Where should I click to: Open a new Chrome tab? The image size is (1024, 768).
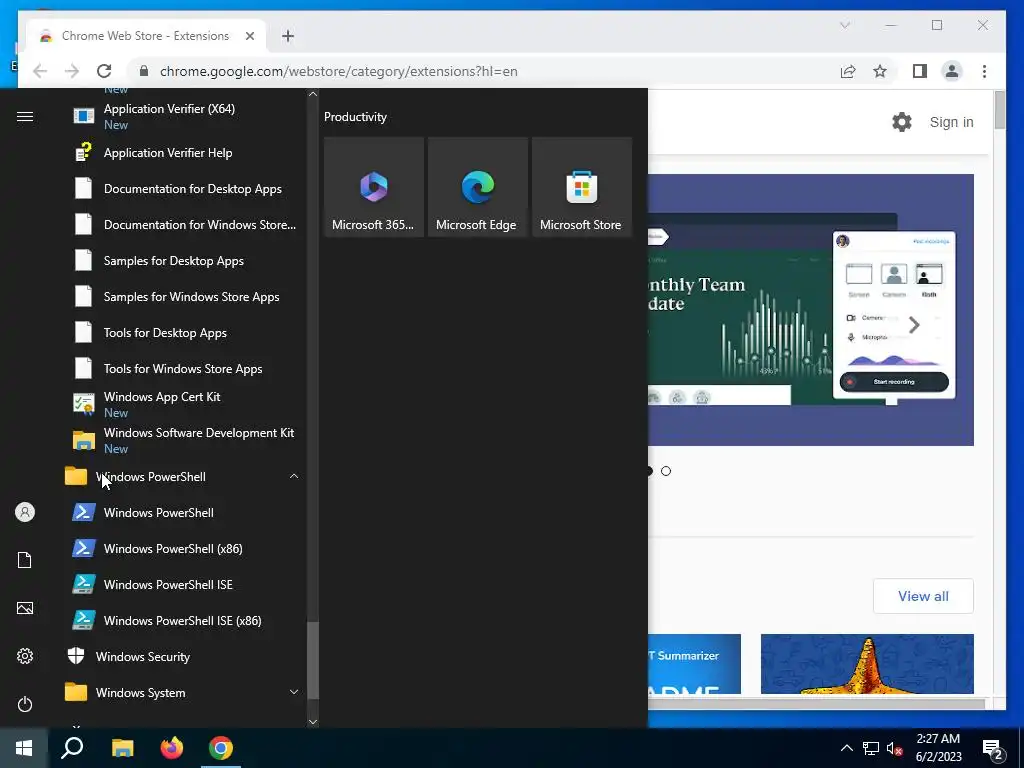[x=288, y=36]
